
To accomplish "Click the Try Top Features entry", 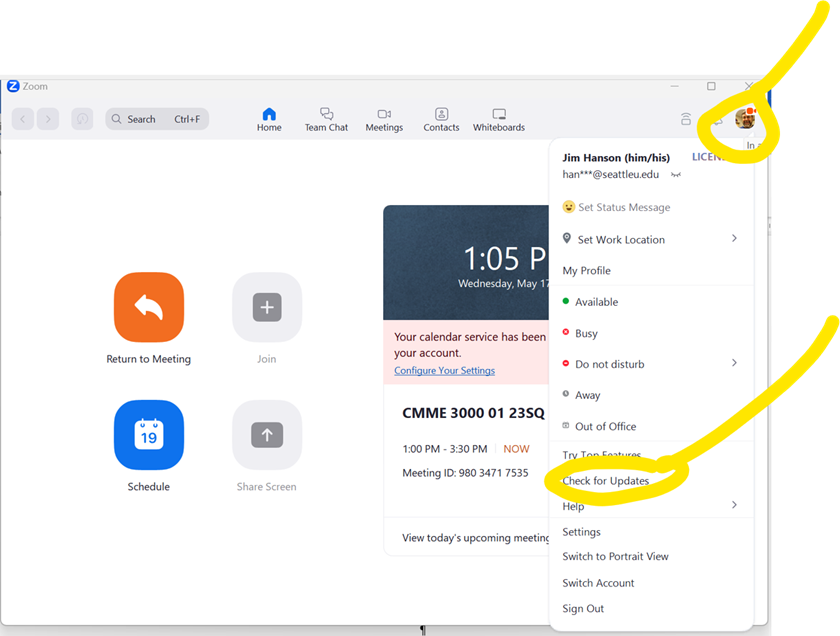I will tap(602, 455).
